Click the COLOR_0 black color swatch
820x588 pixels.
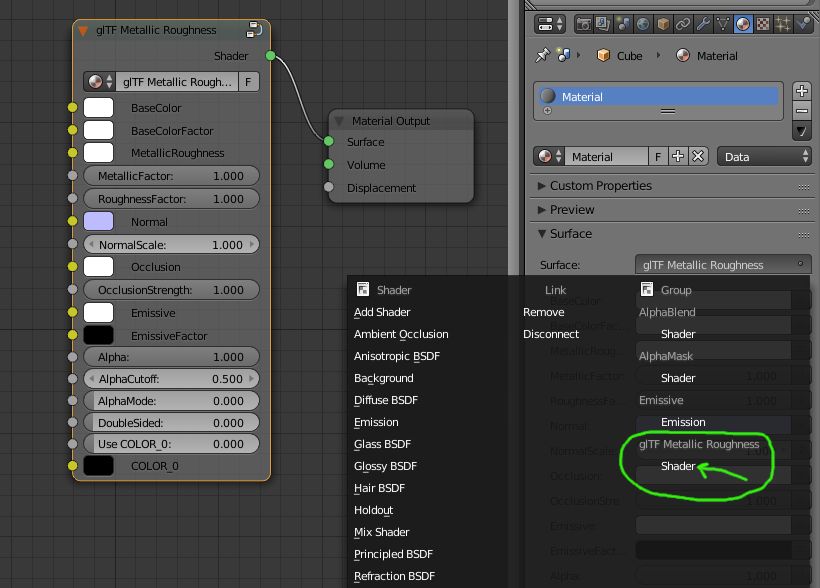pyautogui.click(x=98, y=466)
